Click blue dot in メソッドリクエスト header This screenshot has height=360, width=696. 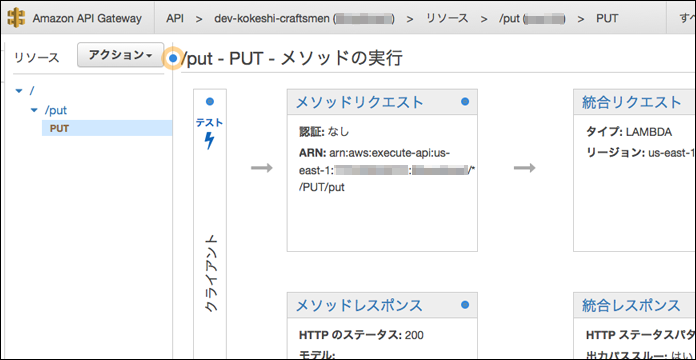pos(465,102)
